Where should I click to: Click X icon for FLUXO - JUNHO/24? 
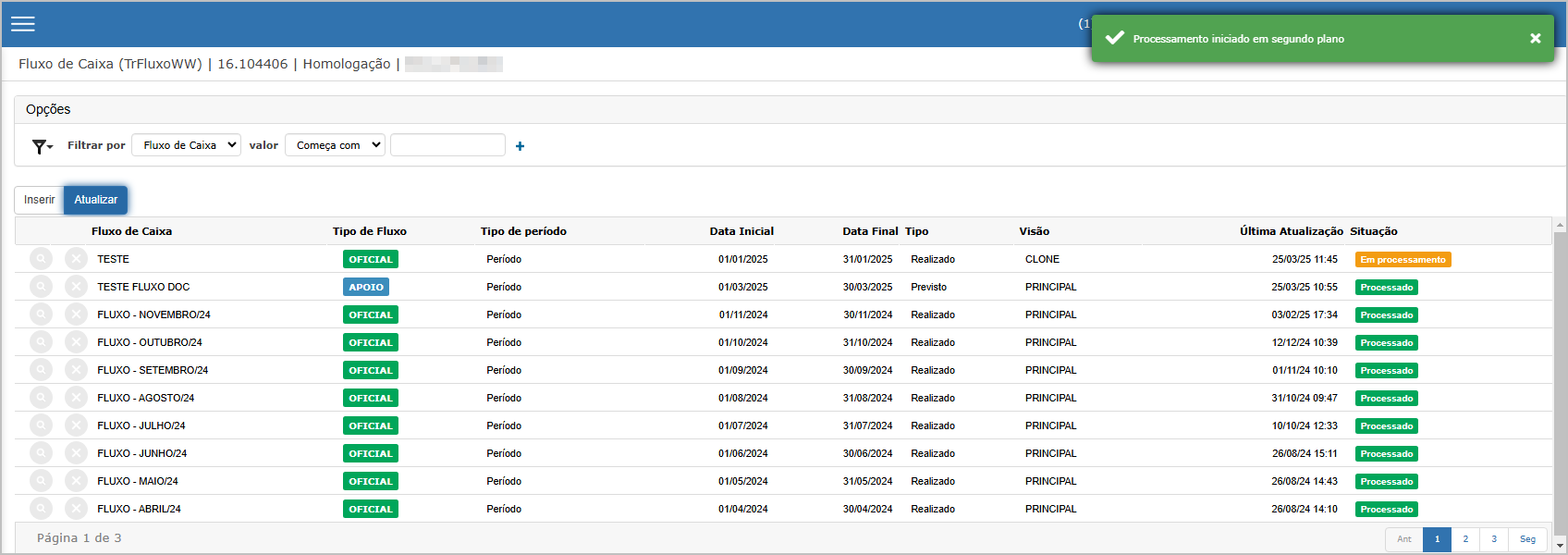pos(77,453)
